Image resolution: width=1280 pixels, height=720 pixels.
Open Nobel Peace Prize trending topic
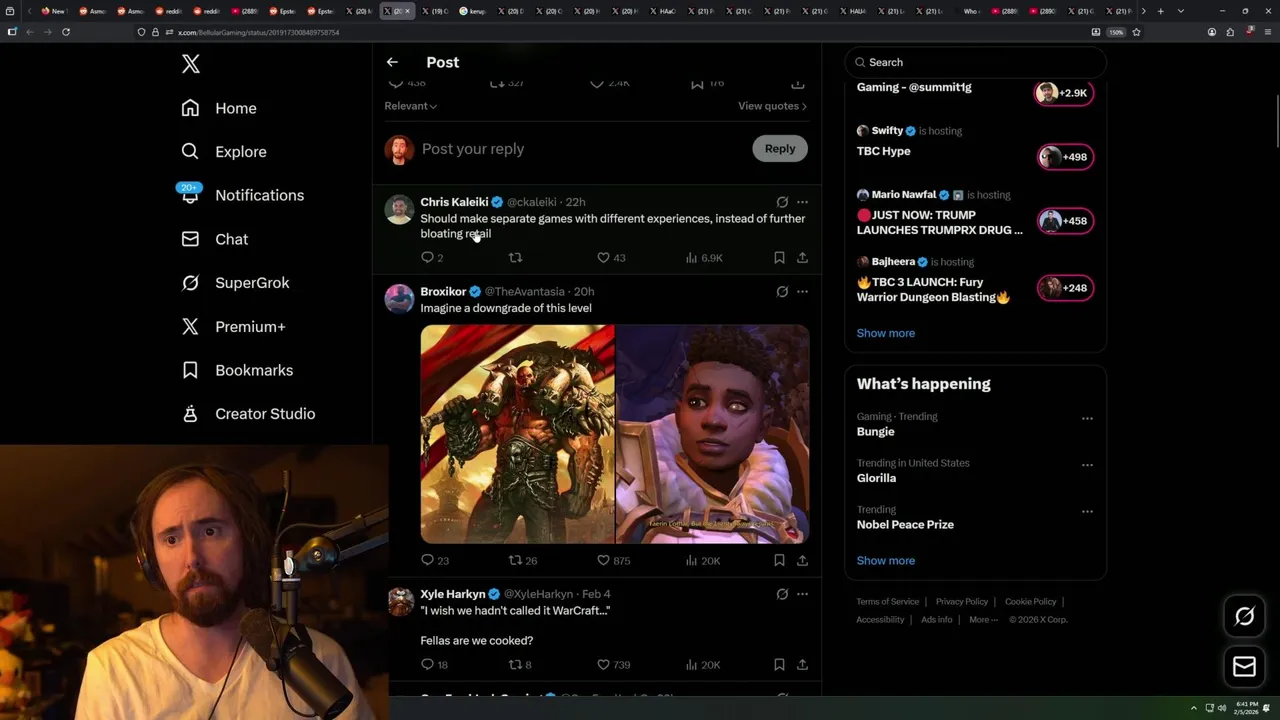coord(905,525)
